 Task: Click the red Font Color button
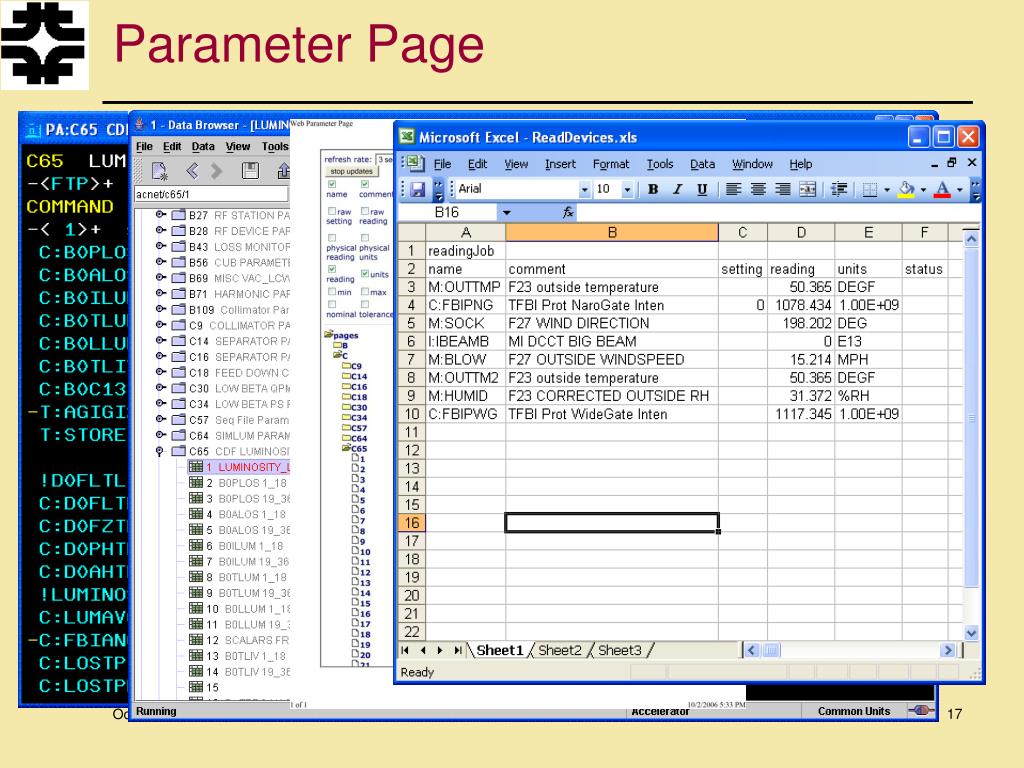click(942, 189)
